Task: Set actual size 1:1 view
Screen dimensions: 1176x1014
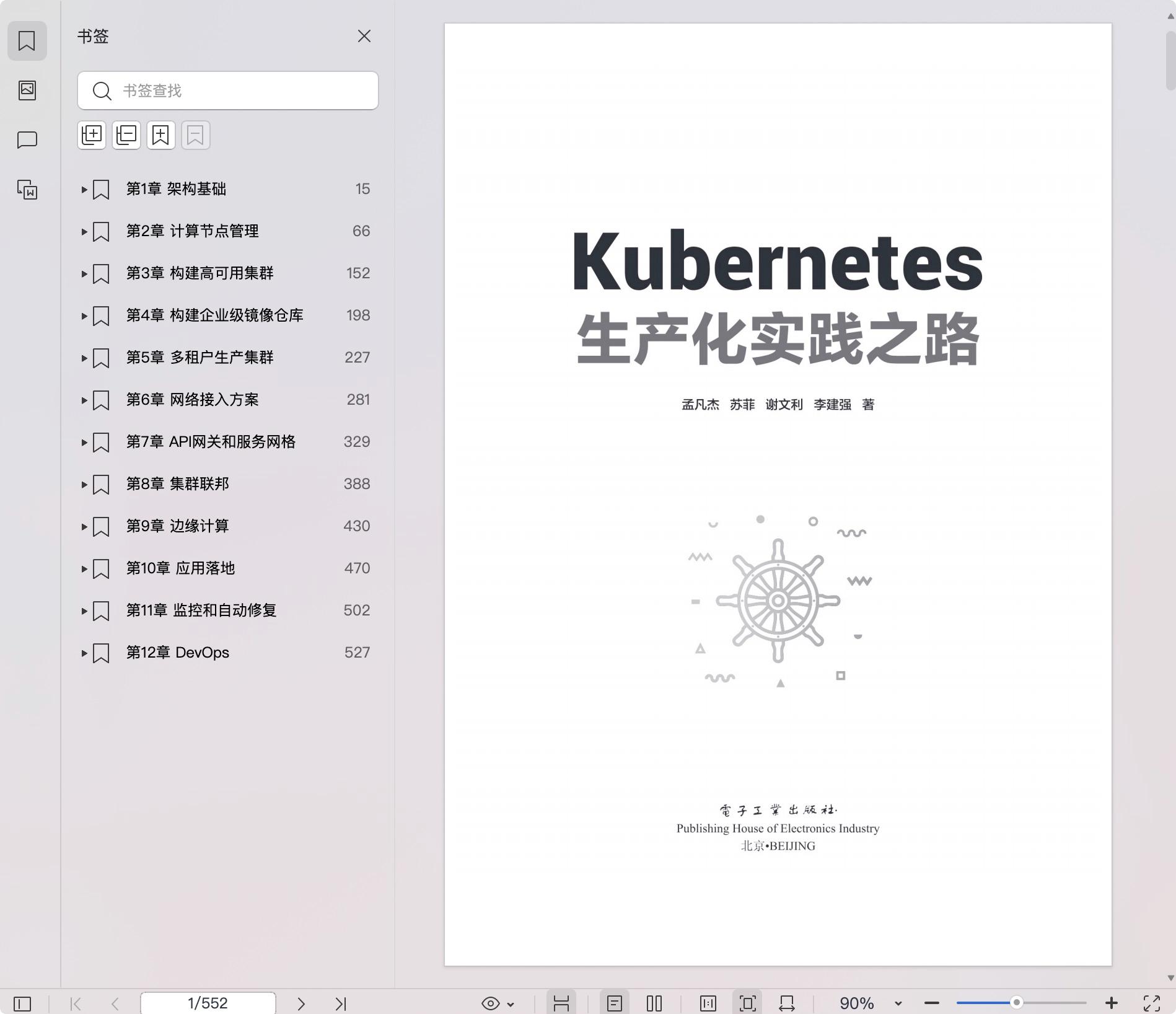Action: click(708, 1003)
